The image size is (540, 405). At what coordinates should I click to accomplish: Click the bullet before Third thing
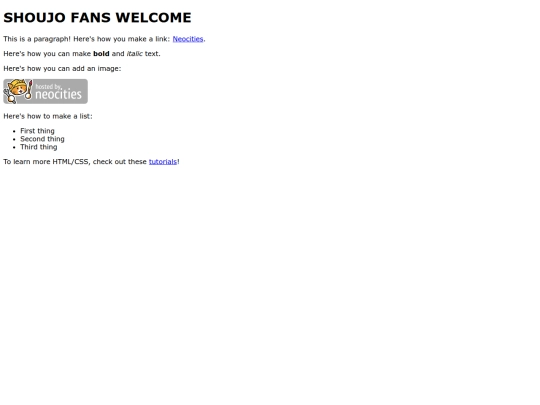click(x=14, y=147)
